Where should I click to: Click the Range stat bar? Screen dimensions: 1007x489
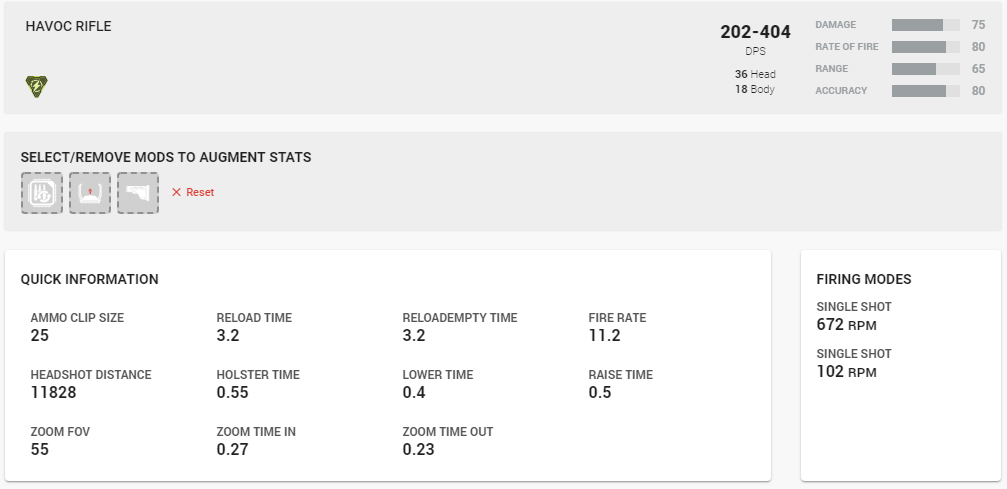[x=925, y=69]
